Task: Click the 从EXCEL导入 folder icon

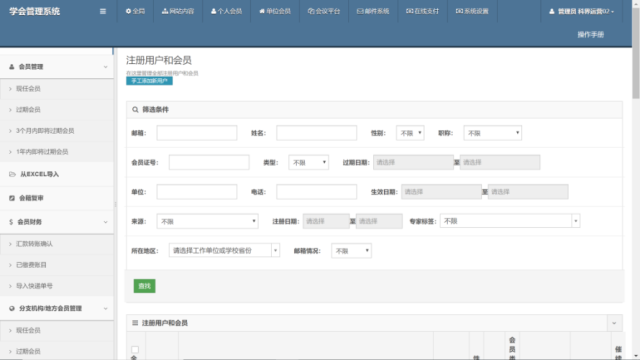Action: 12,174
